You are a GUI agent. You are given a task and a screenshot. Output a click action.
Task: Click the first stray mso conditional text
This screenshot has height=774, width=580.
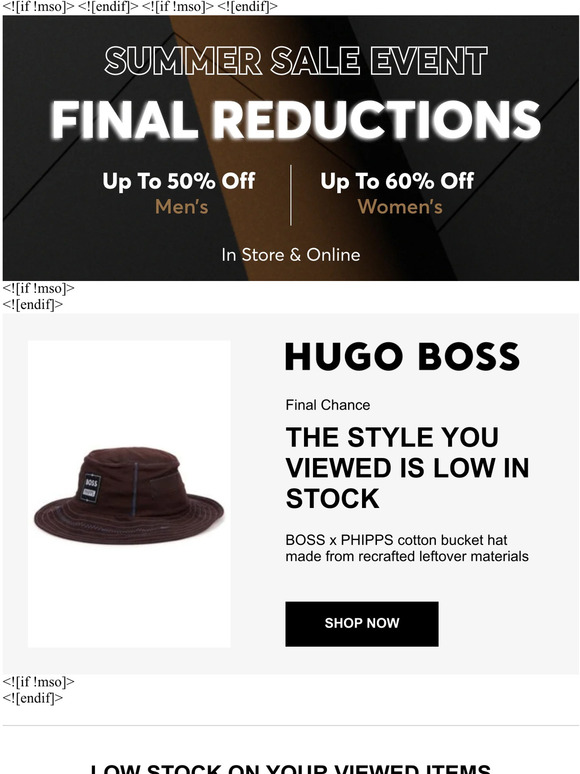click(x=39, y=6)
